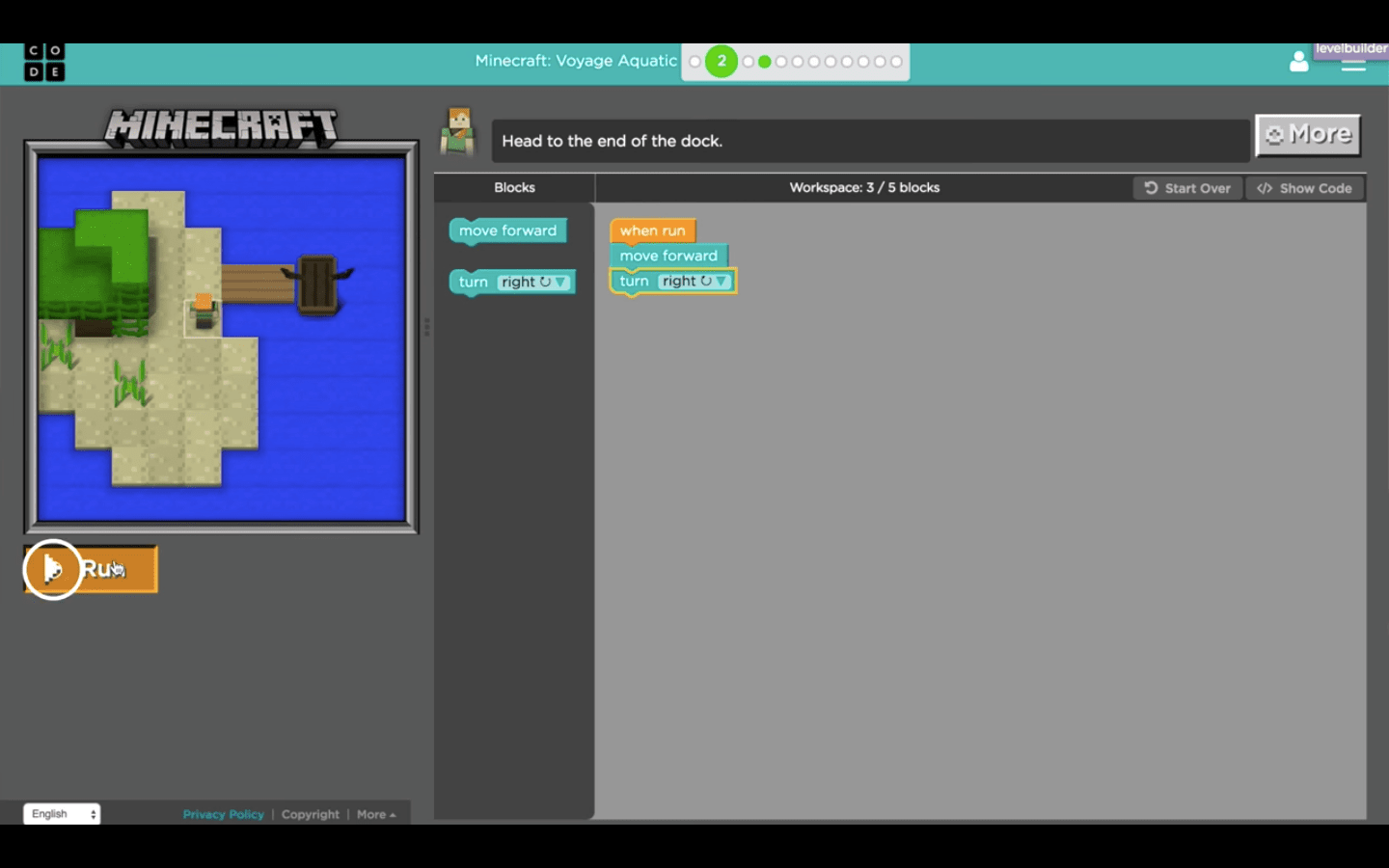Click the instruction text Head to the end
This screenshot has width=1389, height=868.
click(x=612, y=141)
